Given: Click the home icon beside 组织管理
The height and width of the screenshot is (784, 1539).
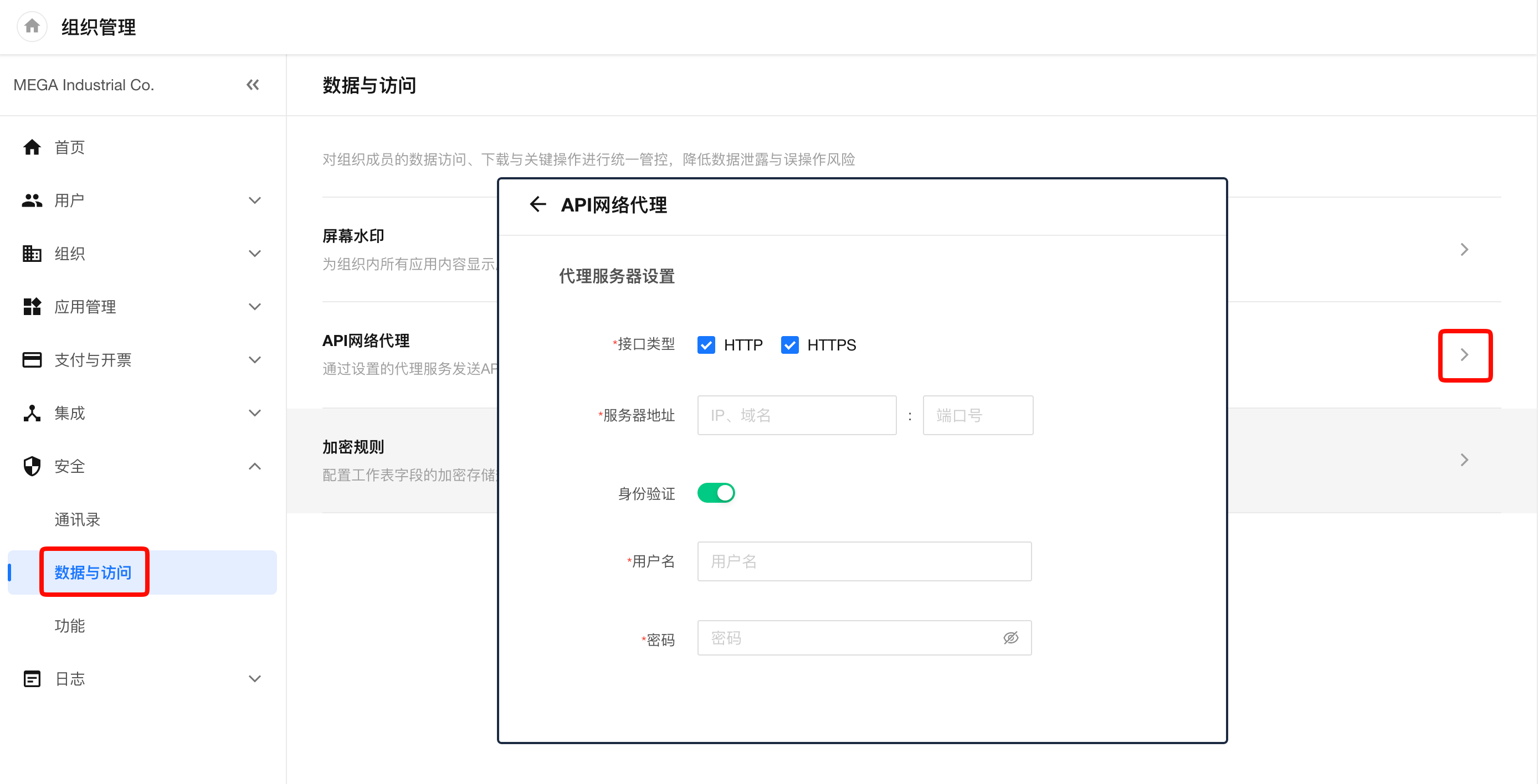Looking at the screenshot, I should pos(32,26).
